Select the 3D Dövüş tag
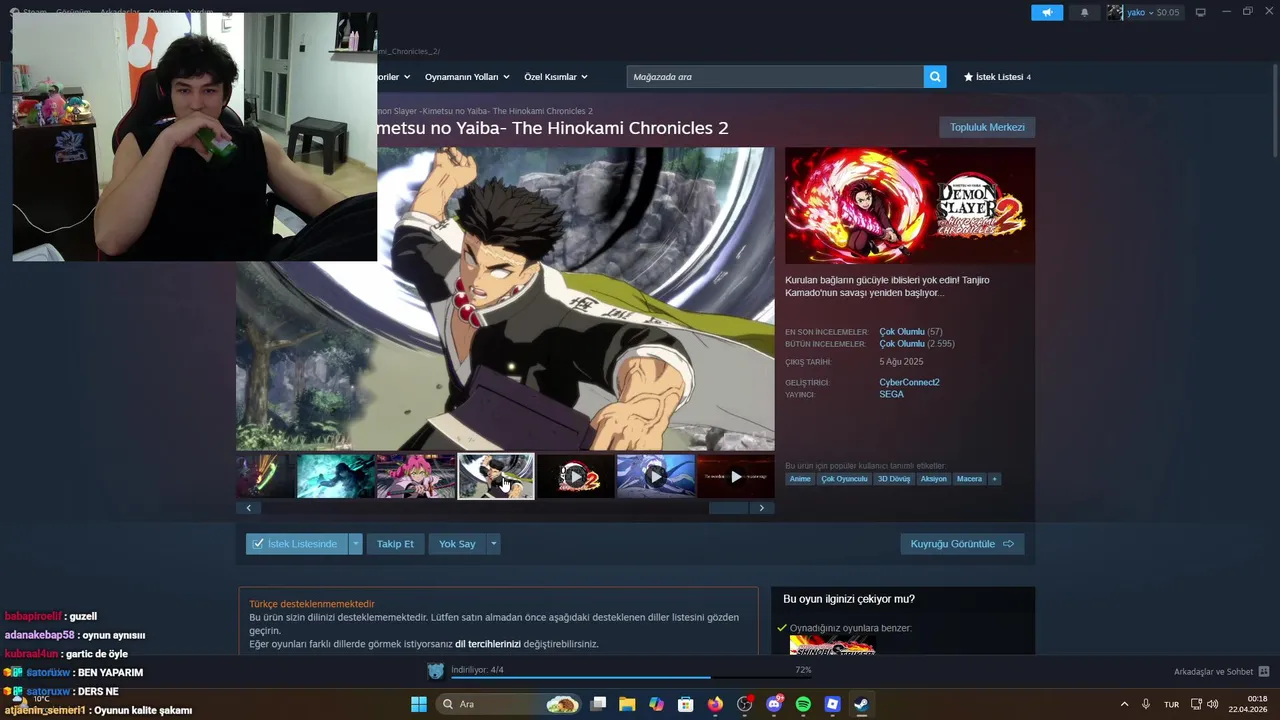 point(894,479)
